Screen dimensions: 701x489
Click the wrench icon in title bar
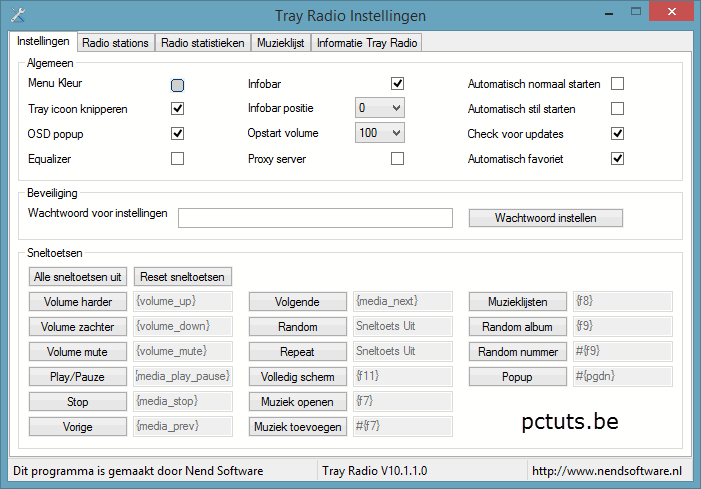[16, 15]
